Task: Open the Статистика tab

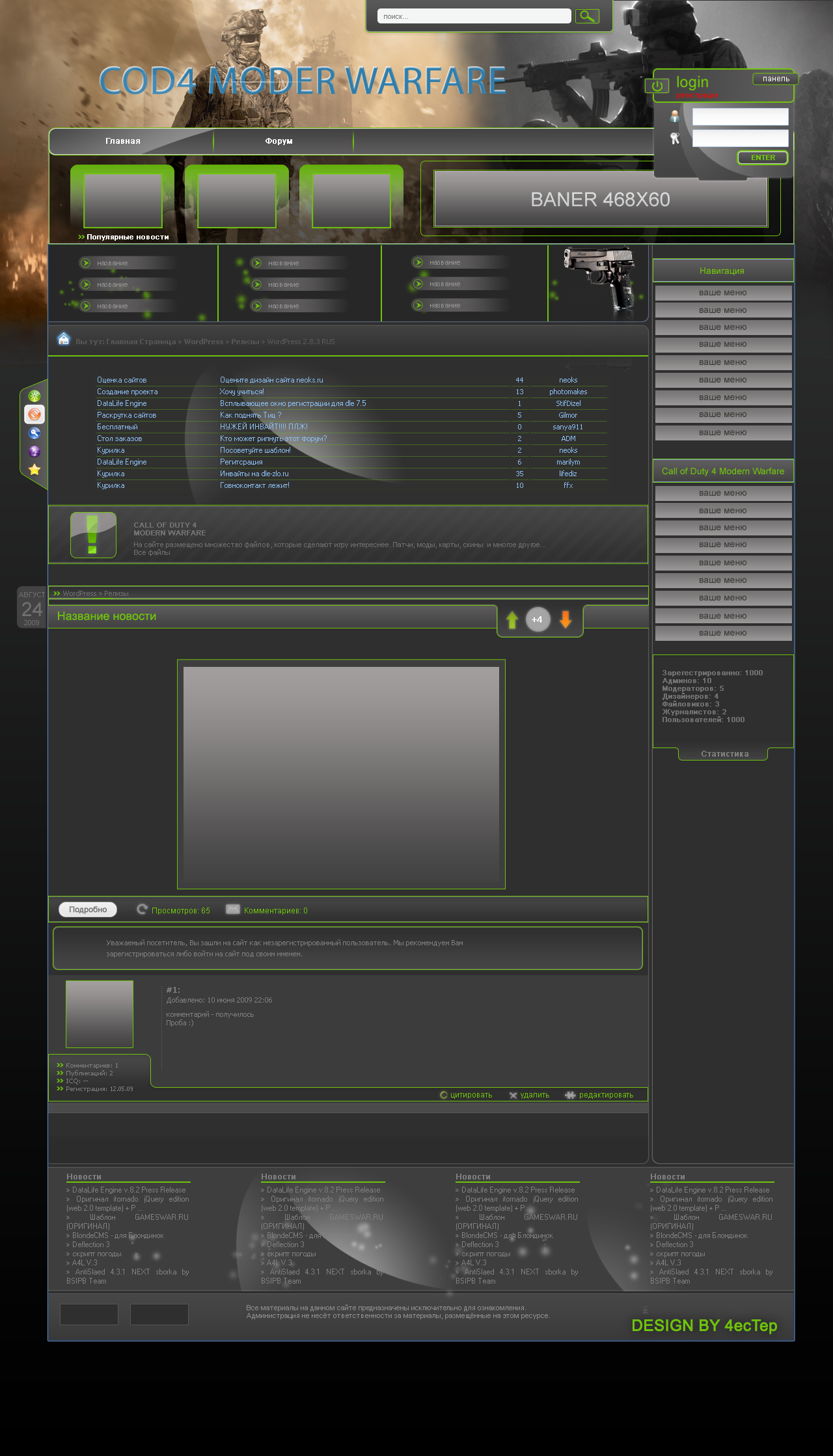Action: click(724, 754)
